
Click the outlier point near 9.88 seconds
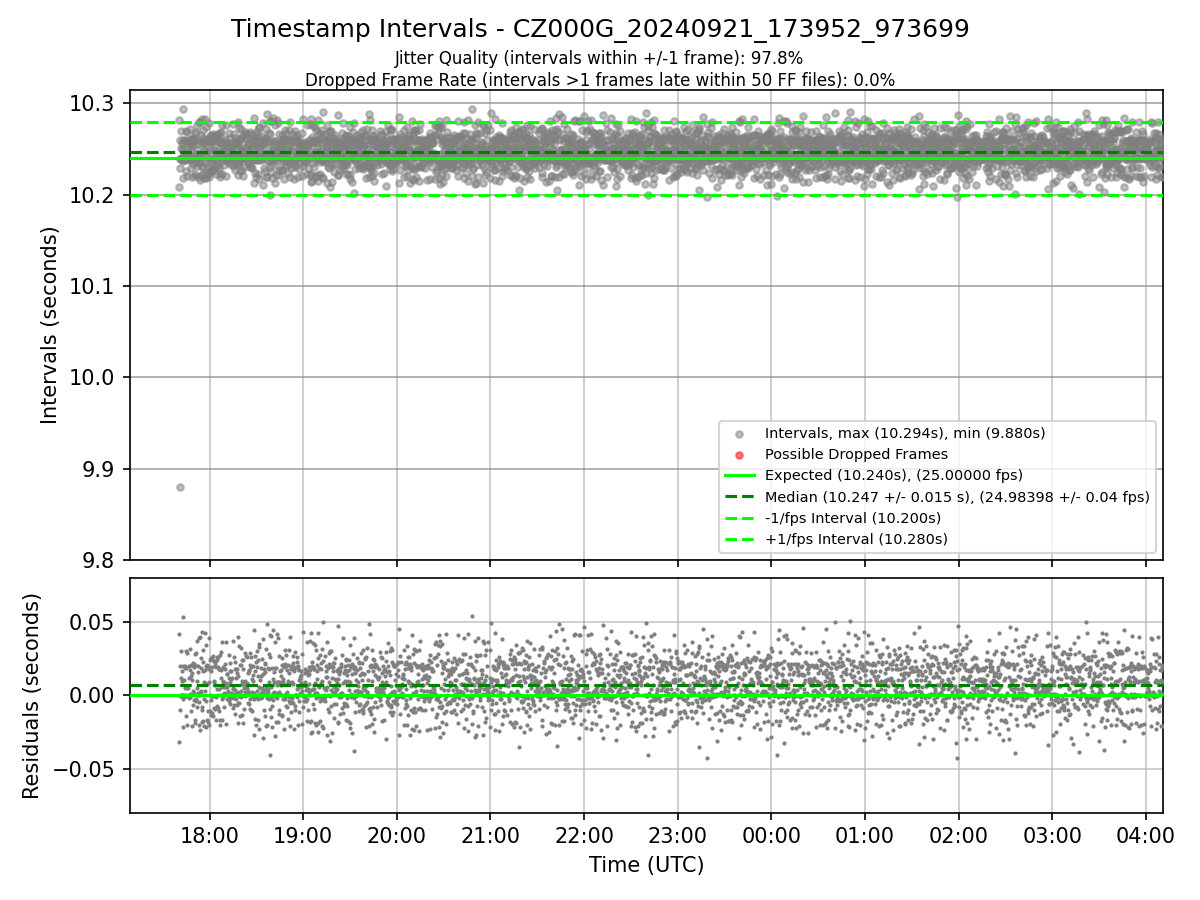[x=180, y=487]
